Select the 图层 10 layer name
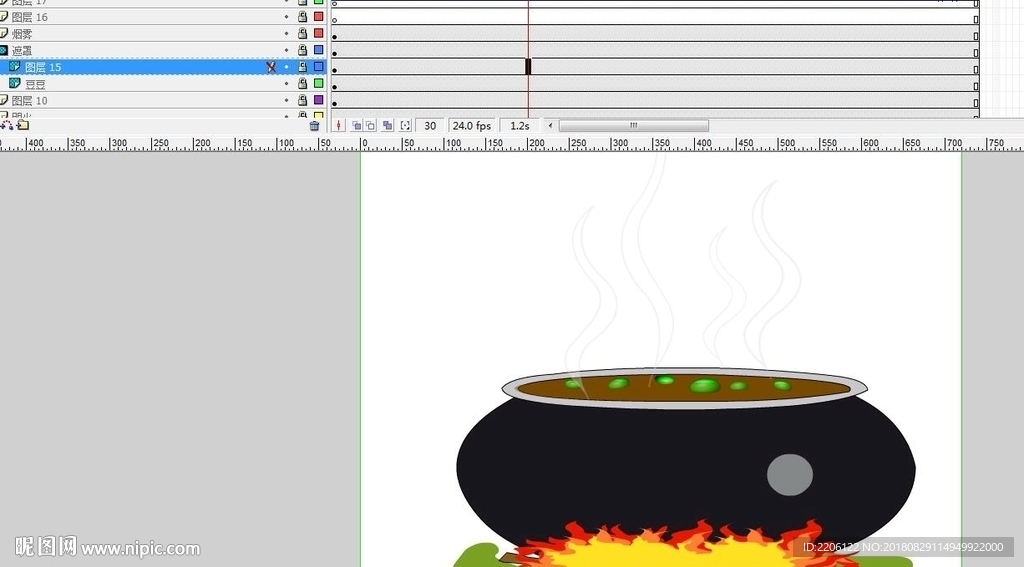This screenshot has width=1024, height=567. pos(29,101)
